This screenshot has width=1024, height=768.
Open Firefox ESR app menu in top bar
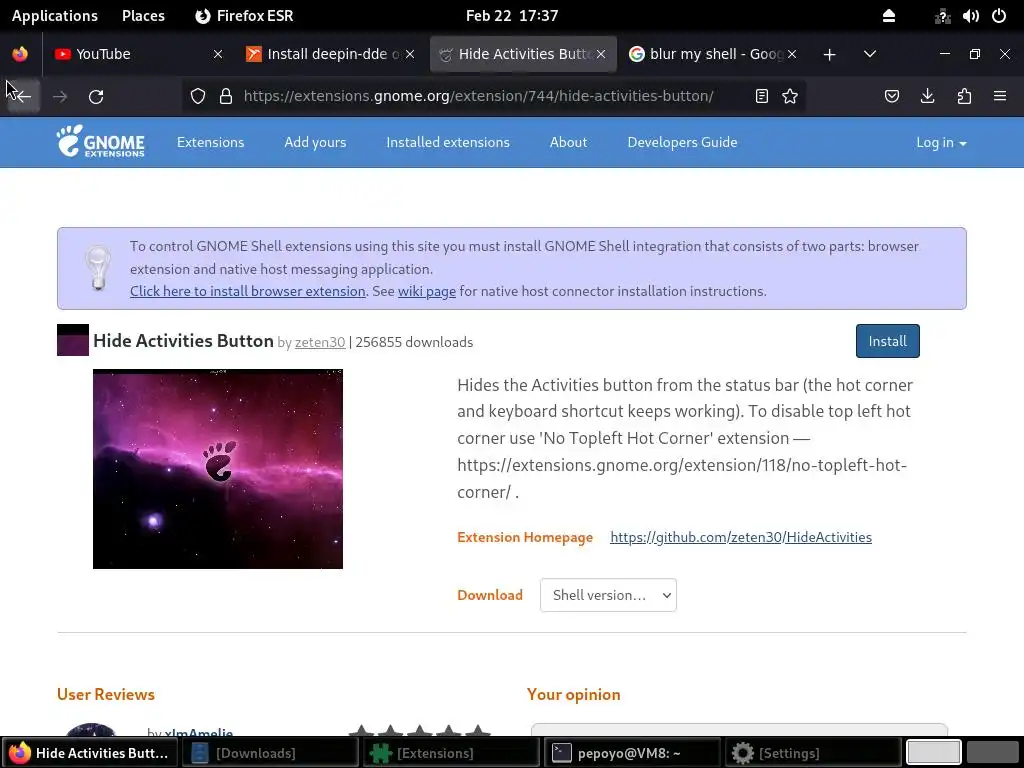click(x=244, y=16)
